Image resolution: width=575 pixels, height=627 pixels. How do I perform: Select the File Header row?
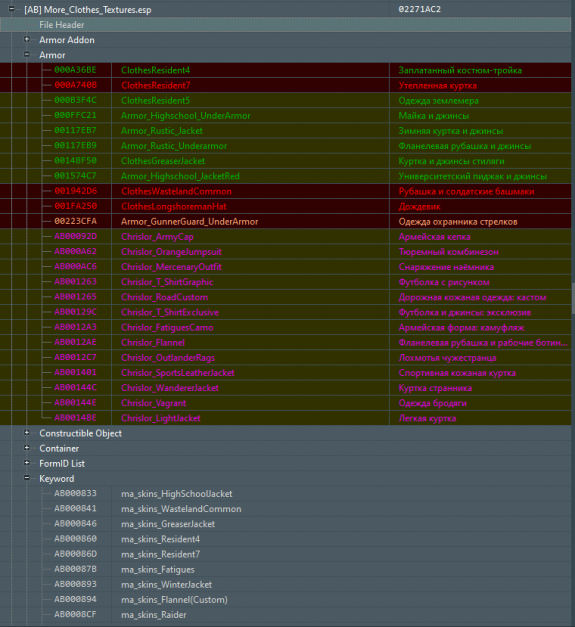[286, 25]
